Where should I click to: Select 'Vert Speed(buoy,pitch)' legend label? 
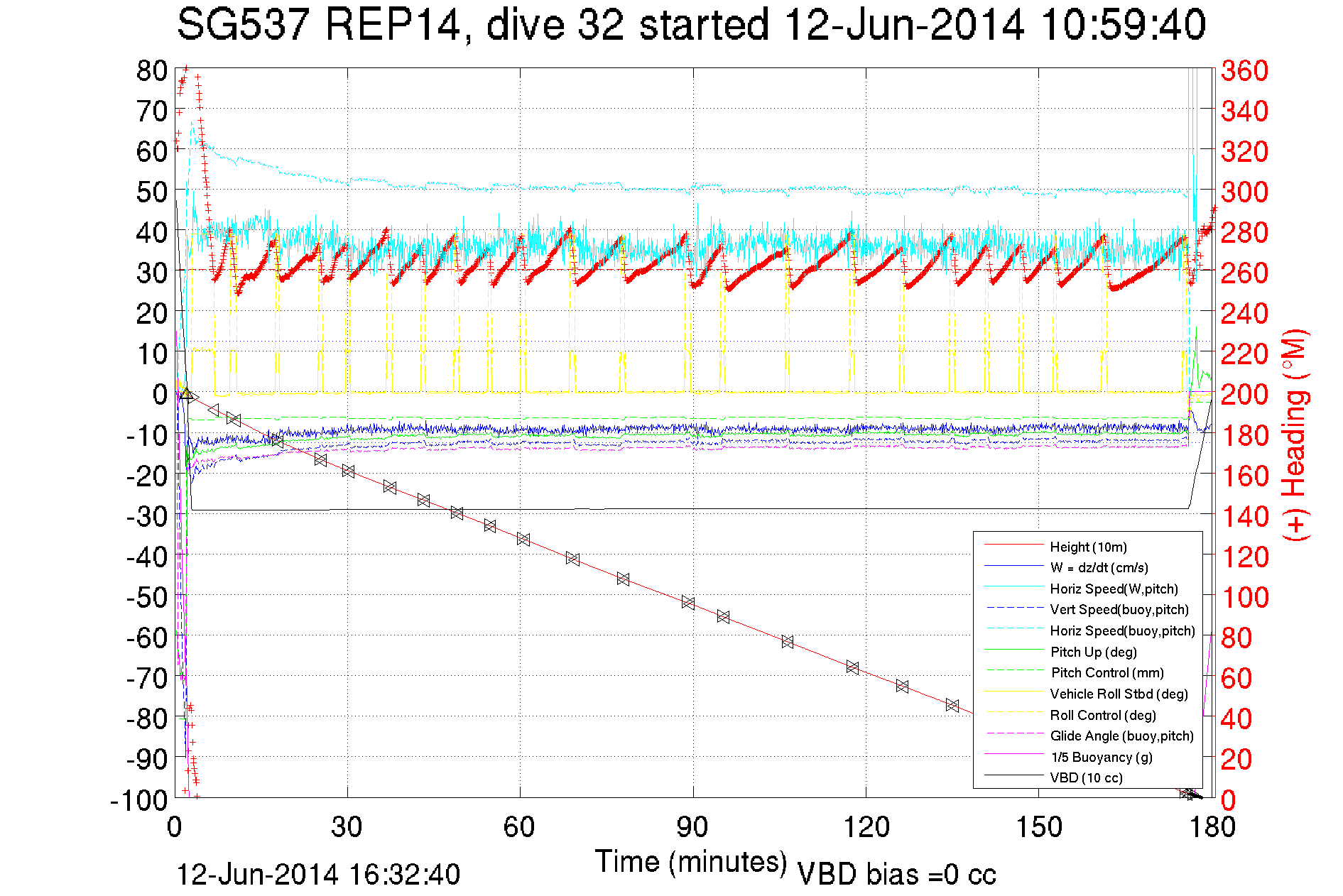(x=1119, y=610)
